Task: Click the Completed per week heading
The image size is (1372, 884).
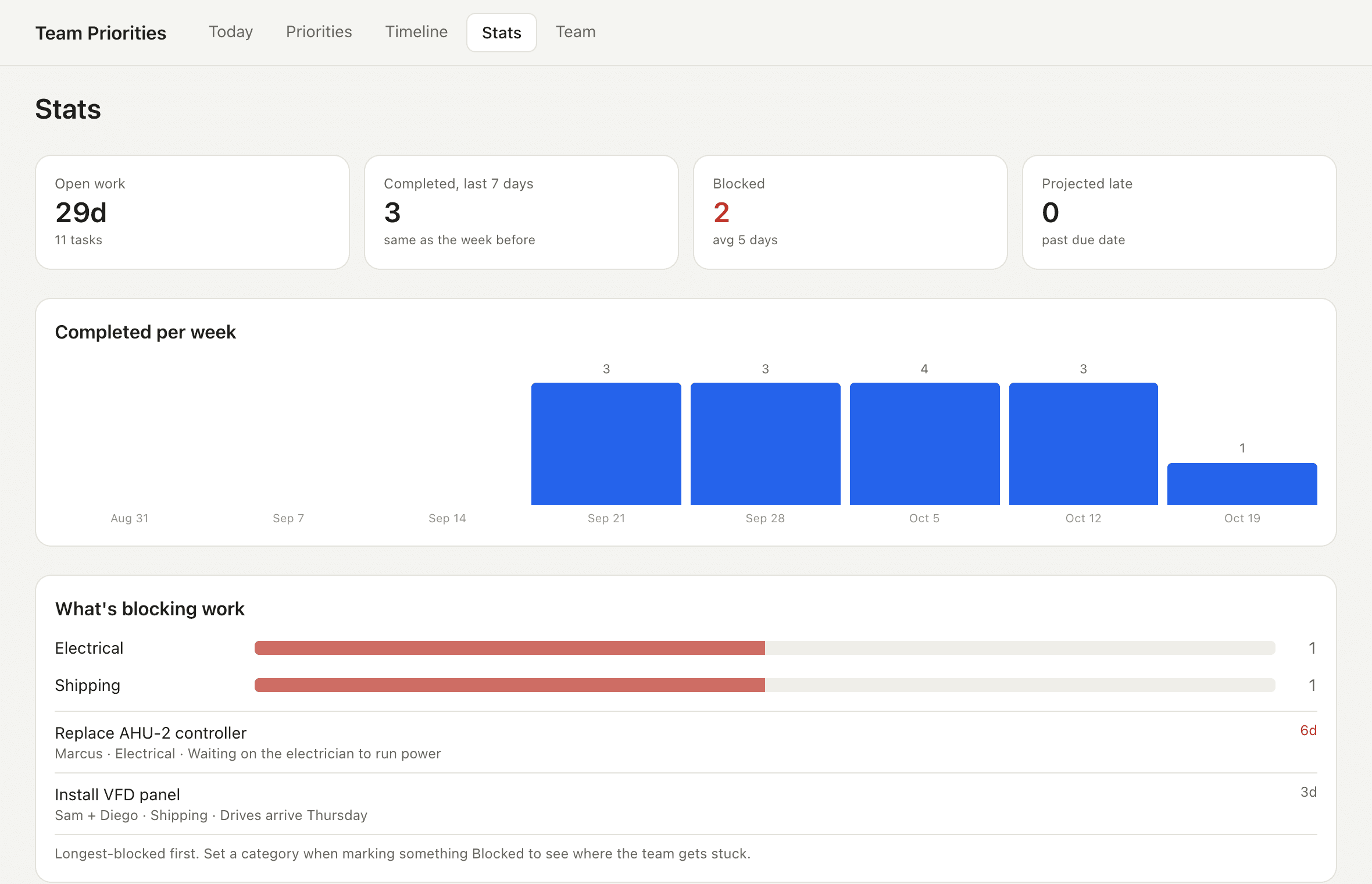Action: click(x=145, y=332)
